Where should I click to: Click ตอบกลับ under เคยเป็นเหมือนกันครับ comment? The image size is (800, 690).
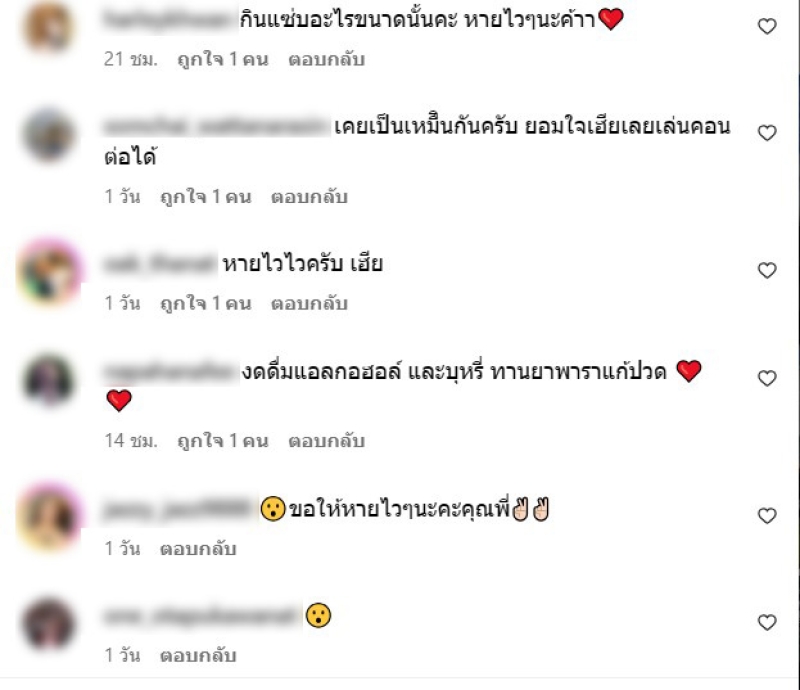309,196
